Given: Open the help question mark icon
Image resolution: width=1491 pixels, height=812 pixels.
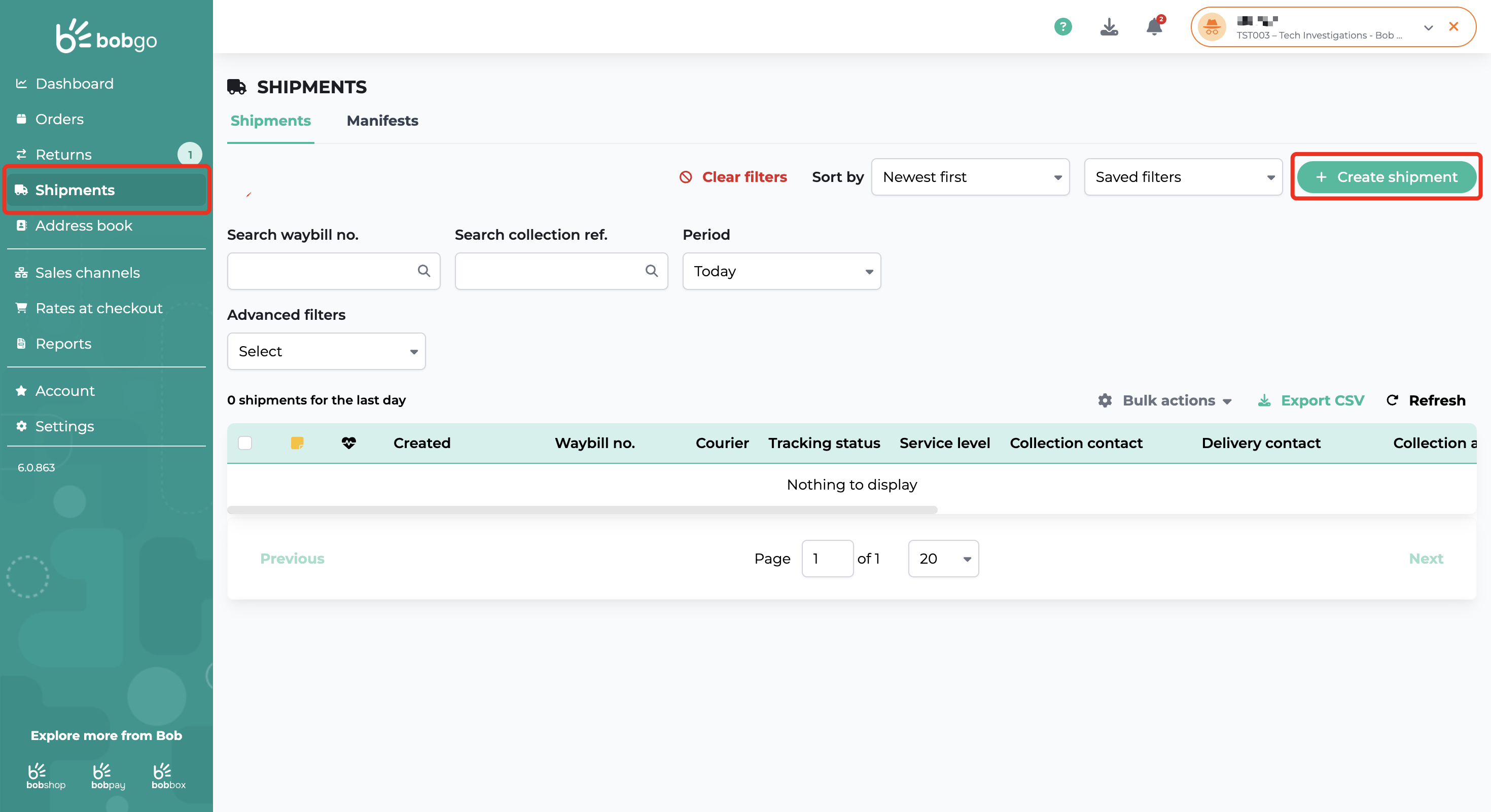Looking at the screenshot, I should [1062, 26].
